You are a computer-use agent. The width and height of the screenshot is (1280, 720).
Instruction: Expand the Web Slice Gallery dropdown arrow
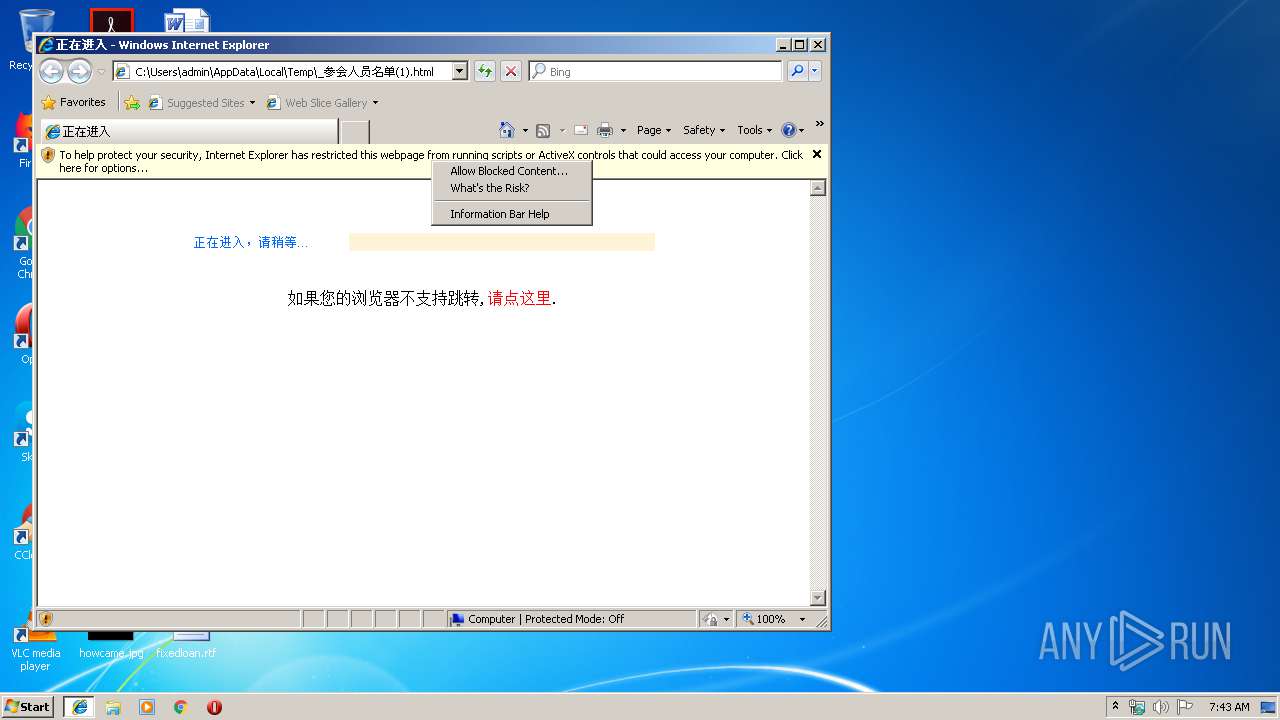pos(376,103)
